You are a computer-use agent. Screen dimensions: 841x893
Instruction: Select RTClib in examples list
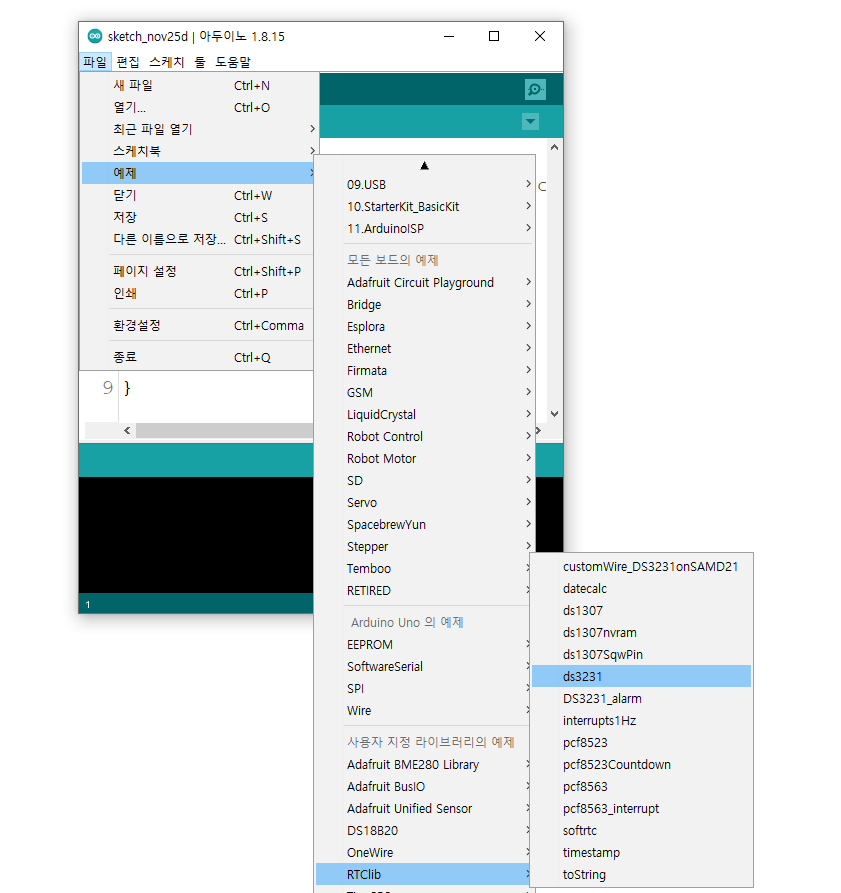(423, 875)
